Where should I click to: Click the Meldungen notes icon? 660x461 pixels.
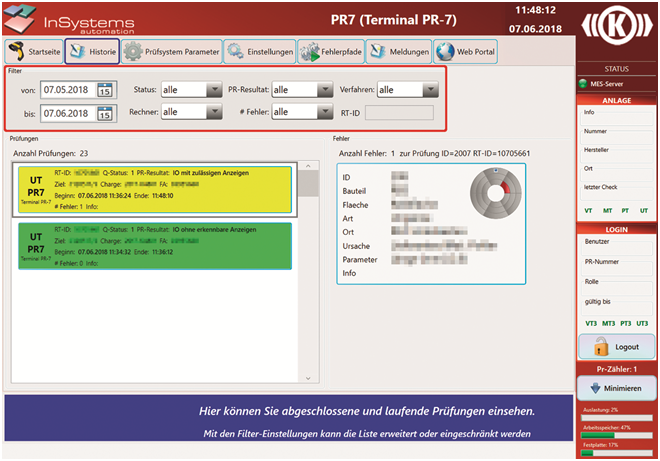pos(378,51)
